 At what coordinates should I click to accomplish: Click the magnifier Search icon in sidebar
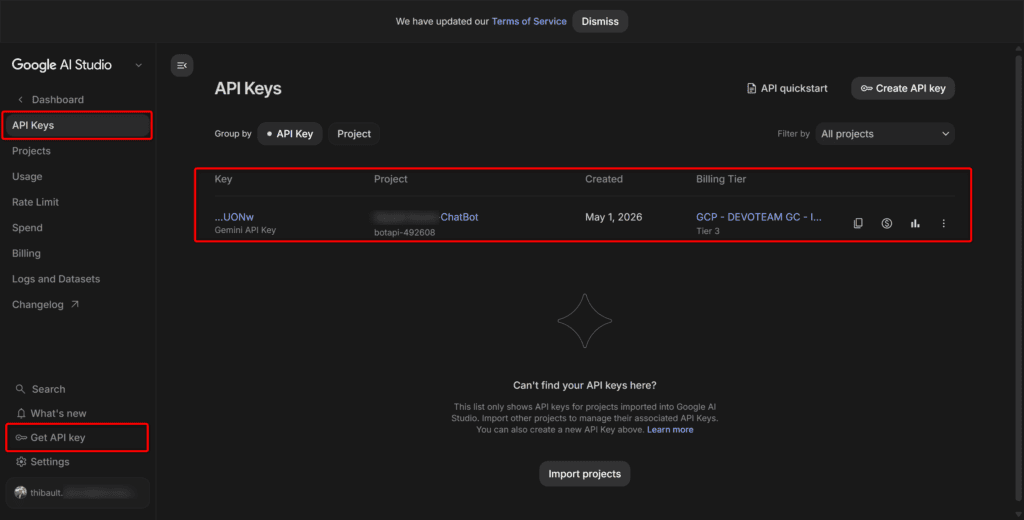[x=20, y=389]
